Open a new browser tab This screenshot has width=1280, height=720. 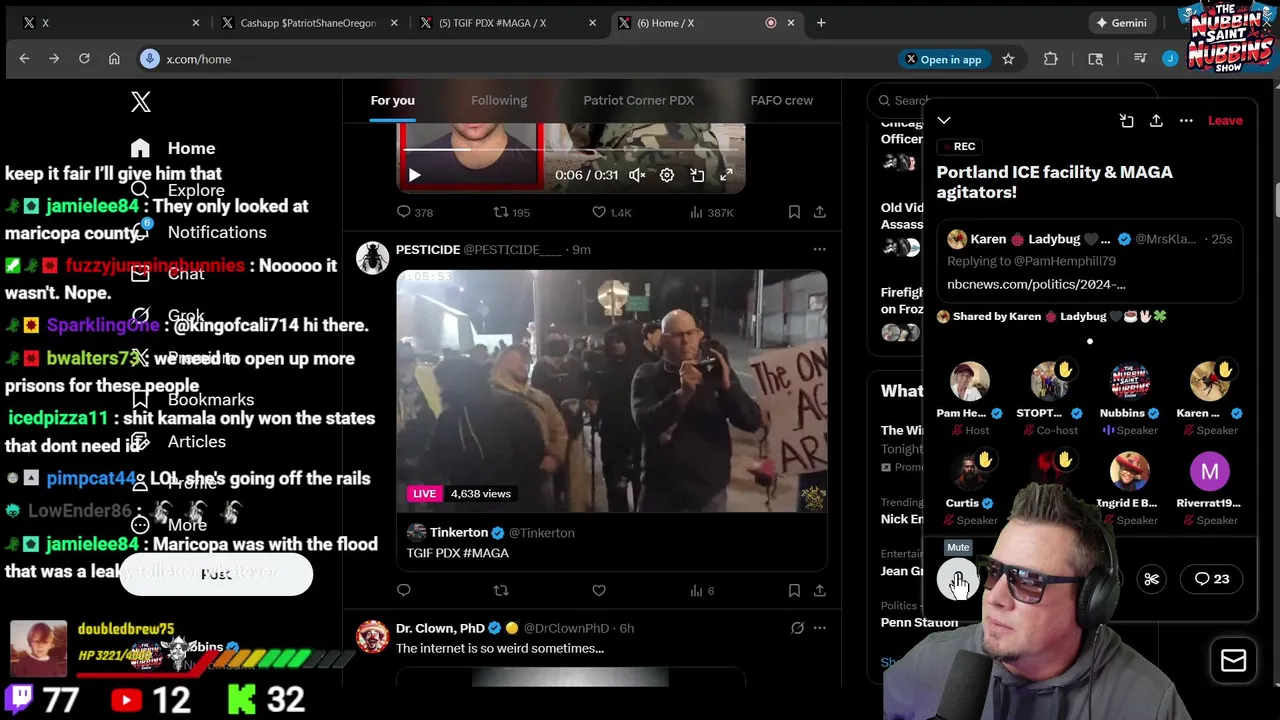[x=821, y=22]
